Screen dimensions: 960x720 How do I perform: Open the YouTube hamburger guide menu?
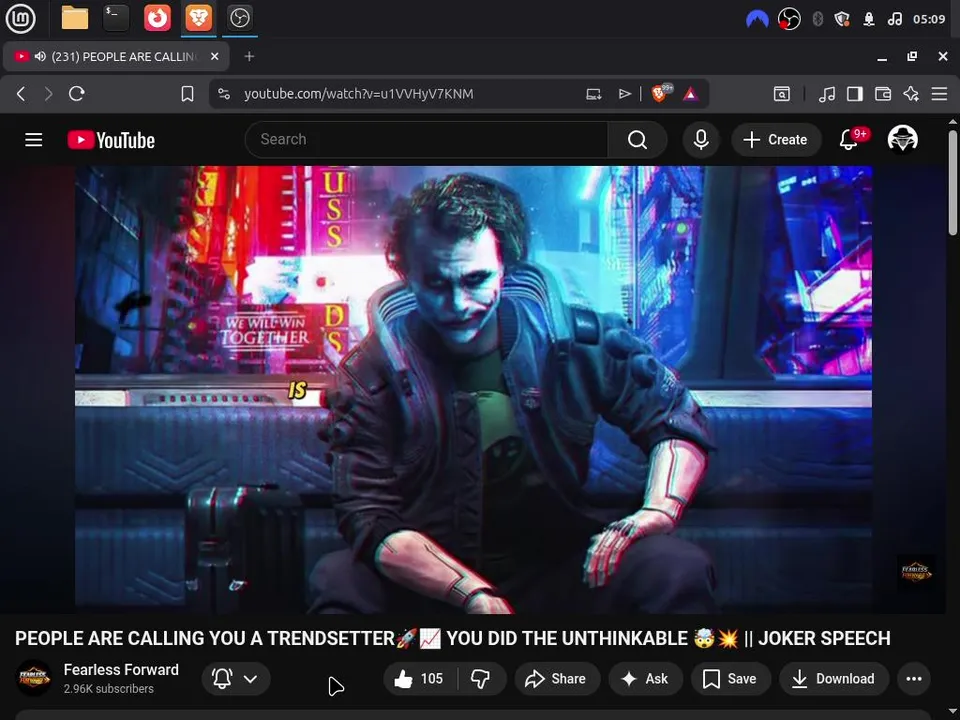coord(34,140)
